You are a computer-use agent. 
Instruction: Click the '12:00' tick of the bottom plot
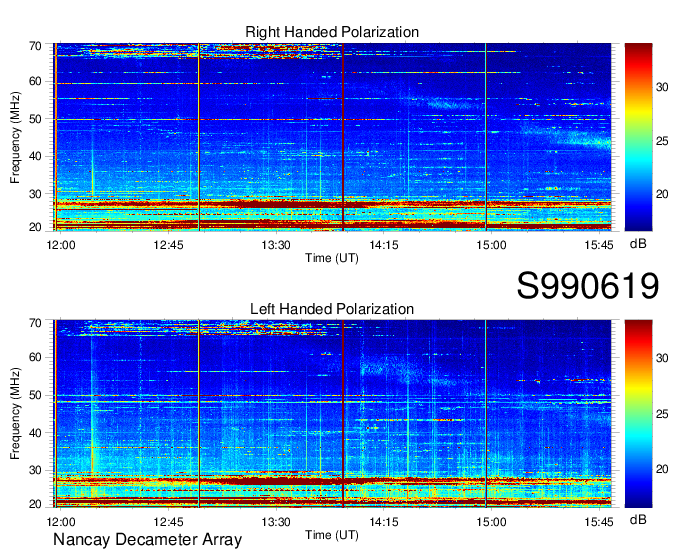click(x=61, y=522)
